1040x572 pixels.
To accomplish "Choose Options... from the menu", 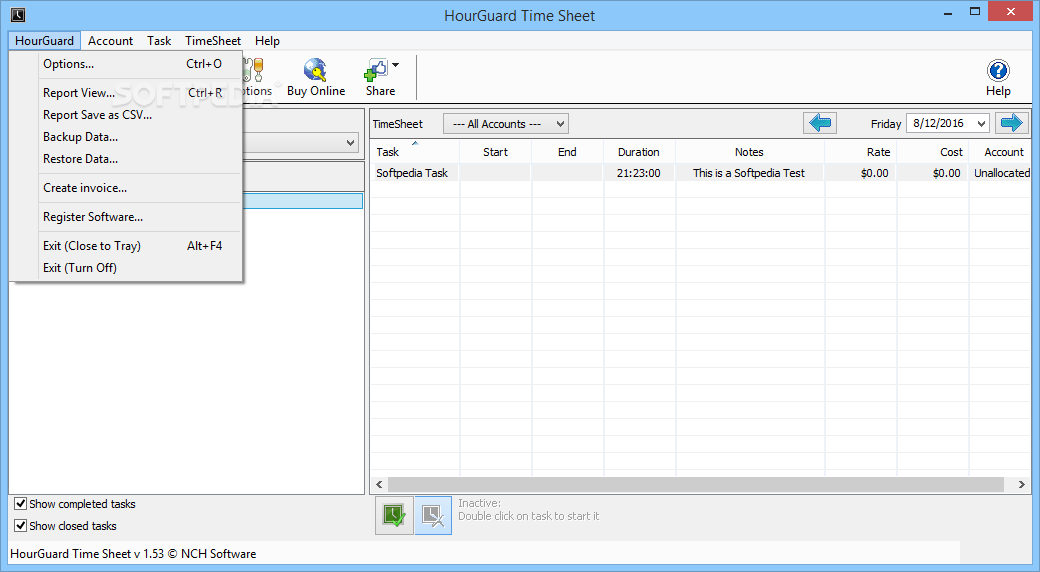I will tap(125, 64).
